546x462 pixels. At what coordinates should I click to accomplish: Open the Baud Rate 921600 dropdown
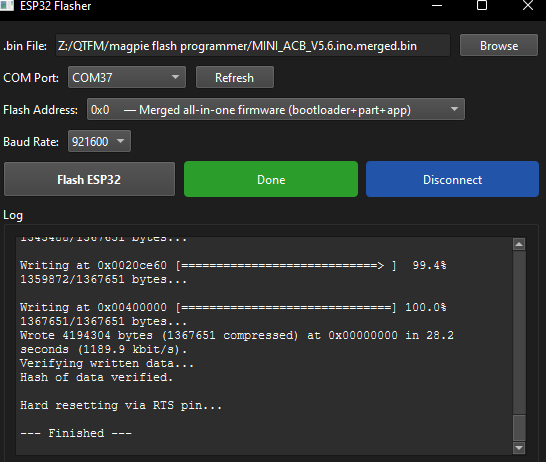[99, 141]
